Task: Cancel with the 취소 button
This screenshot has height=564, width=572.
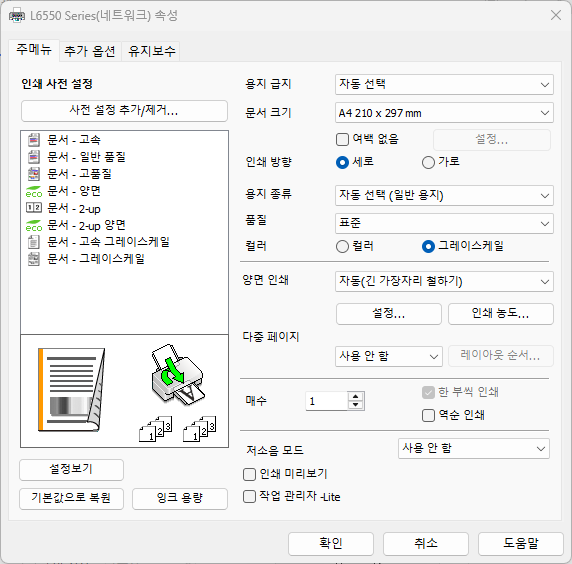Action: (x=426, y=544)
